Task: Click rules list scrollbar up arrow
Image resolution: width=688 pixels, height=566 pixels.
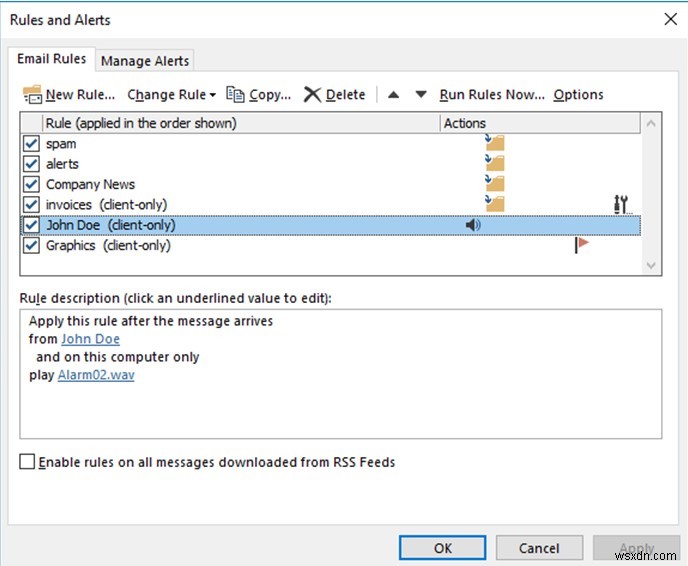Action: (651, 123)
